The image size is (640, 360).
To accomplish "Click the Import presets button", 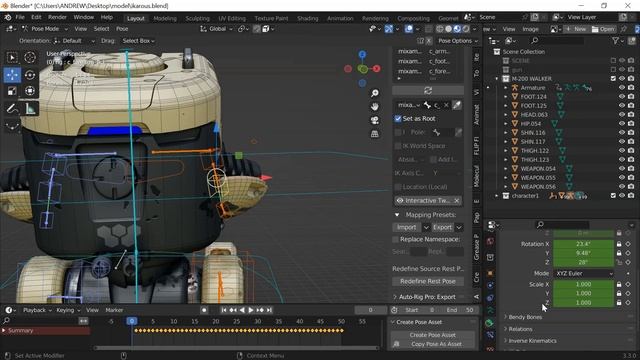I will [407, 227].
